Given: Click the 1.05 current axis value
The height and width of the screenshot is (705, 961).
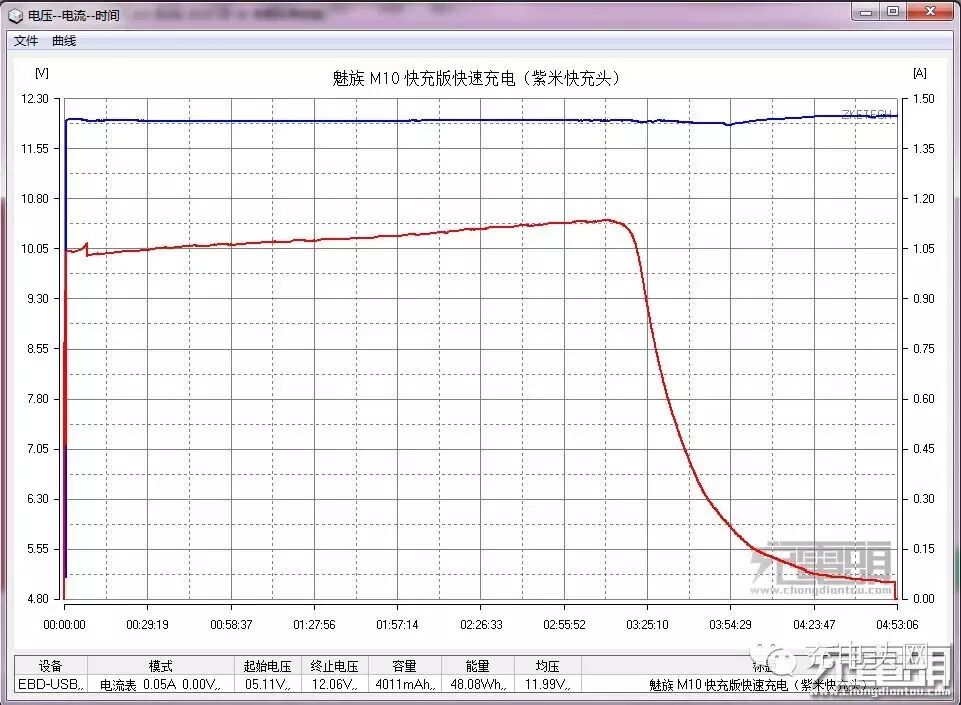Looking at the screenshot, I should coord(924,248).
